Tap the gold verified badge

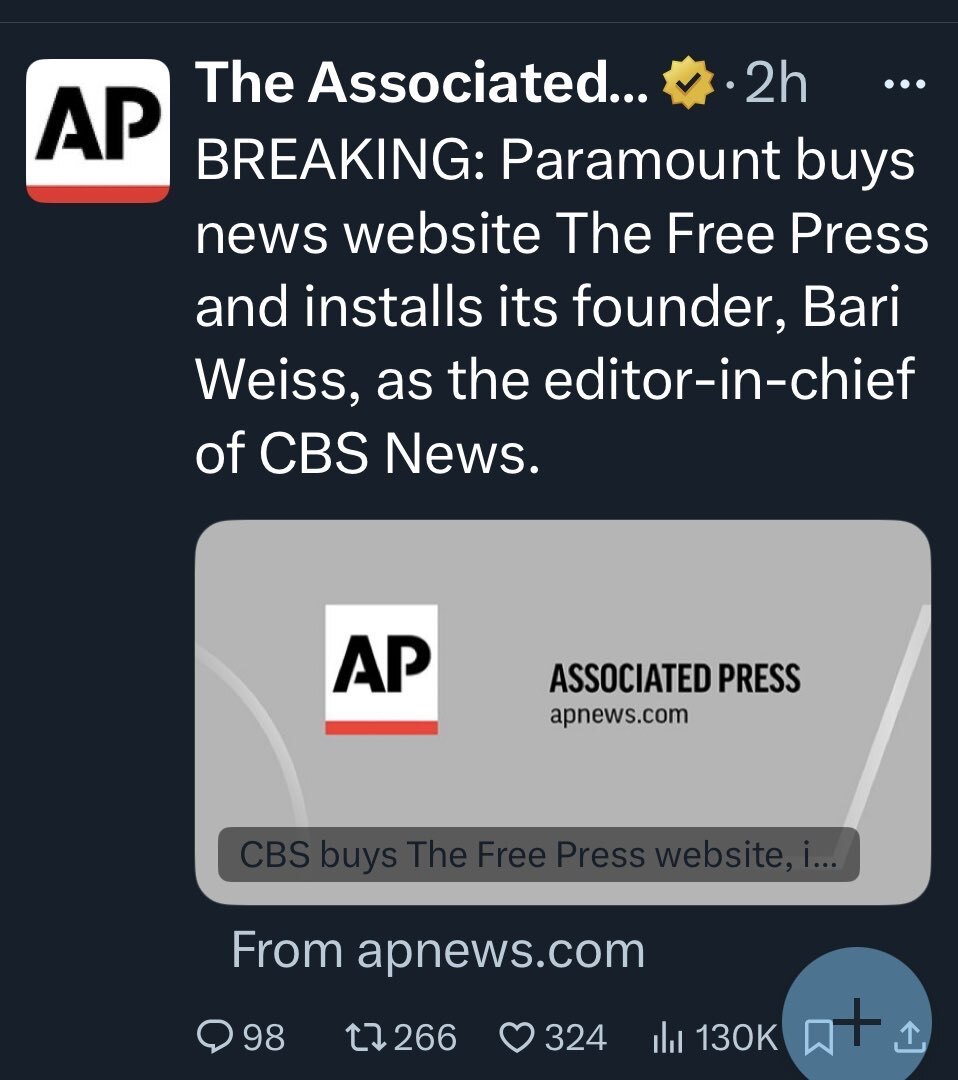687,83
